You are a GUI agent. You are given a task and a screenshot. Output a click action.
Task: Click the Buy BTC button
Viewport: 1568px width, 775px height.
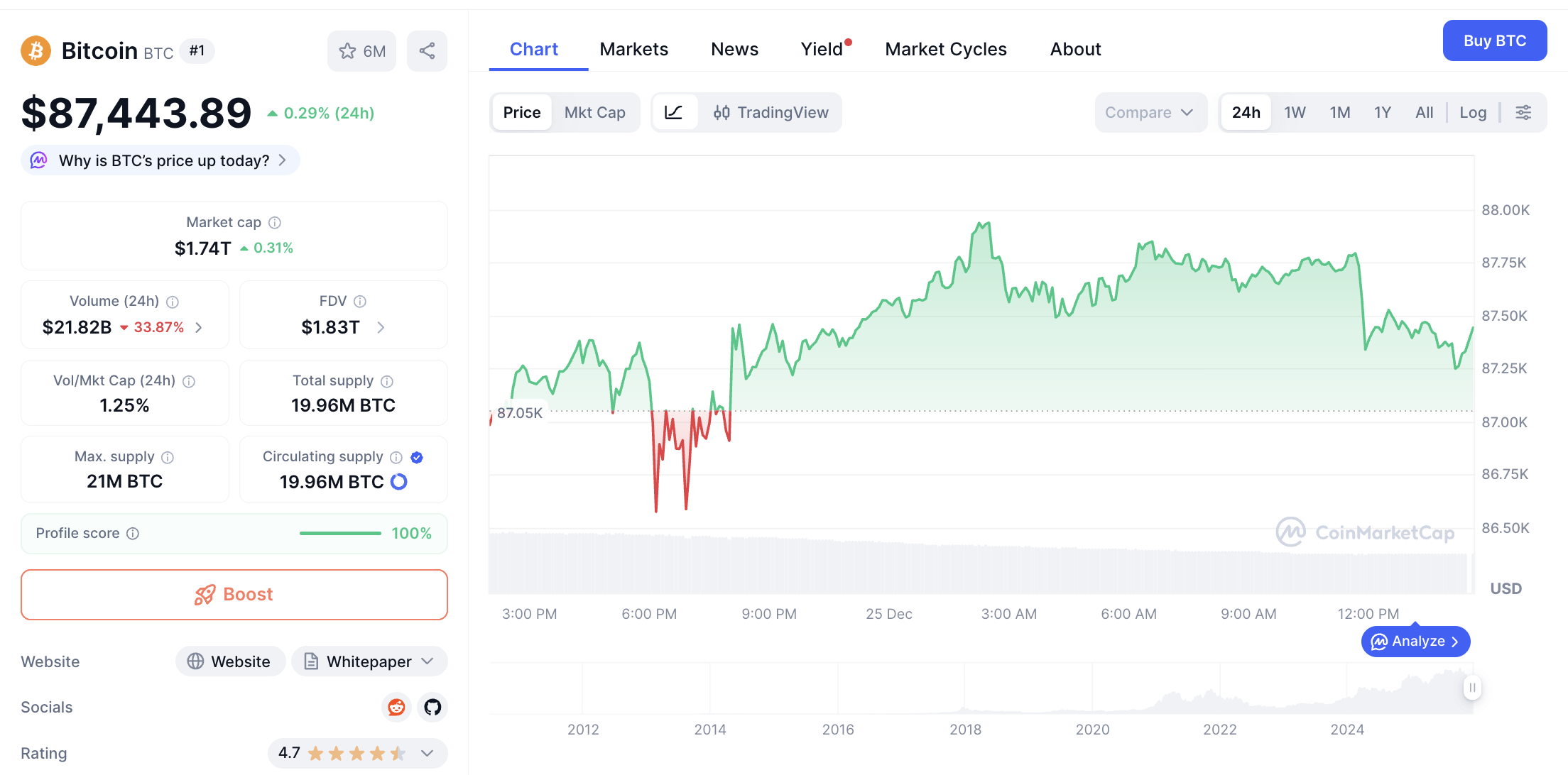[x=1494, y=40]
